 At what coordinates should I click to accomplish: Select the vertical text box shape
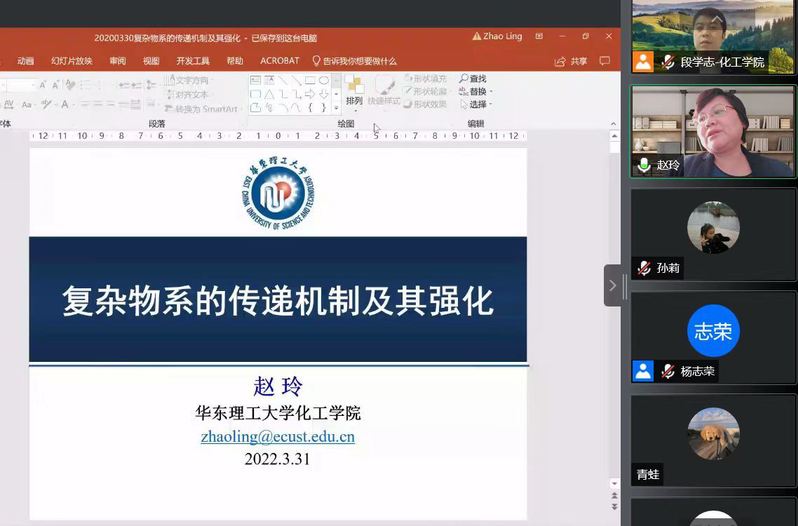[269, 80]
